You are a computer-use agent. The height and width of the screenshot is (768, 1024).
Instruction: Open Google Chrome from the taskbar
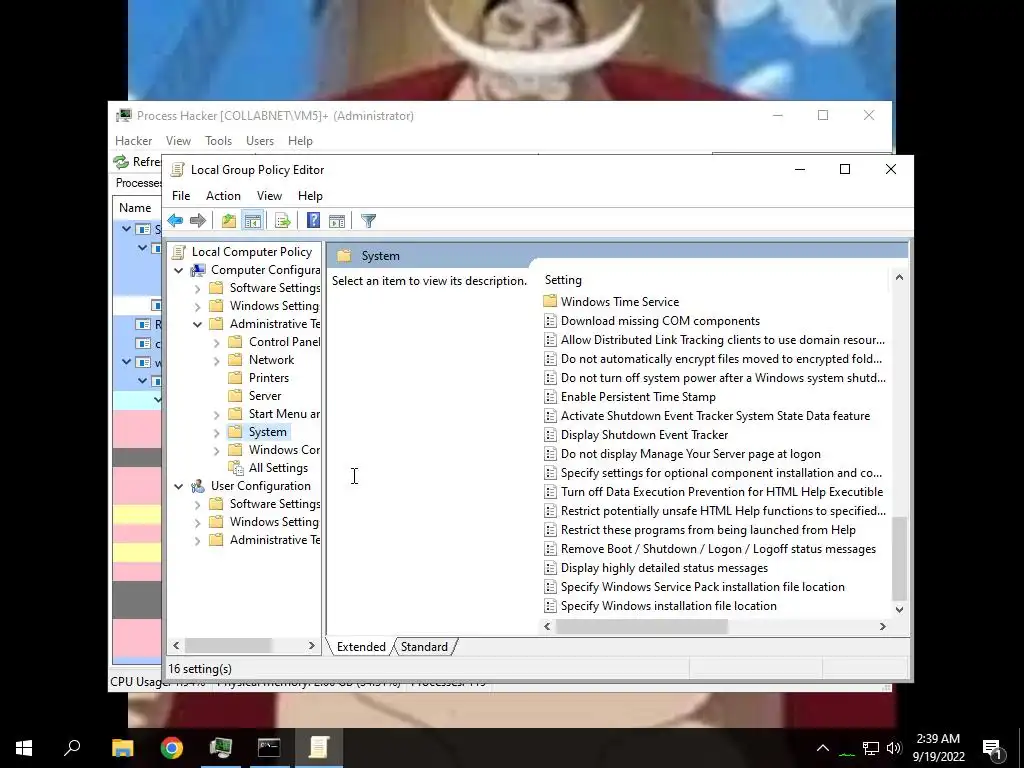pos(172,748)
